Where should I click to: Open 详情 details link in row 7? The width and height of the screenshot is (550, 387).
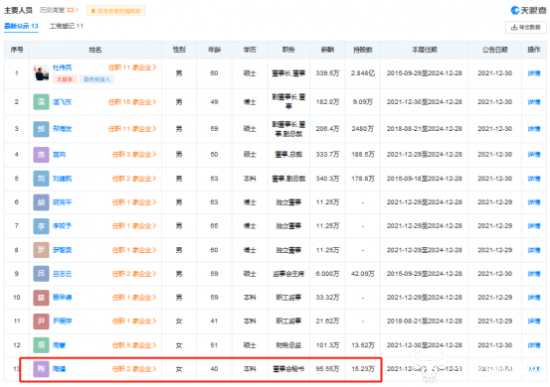534,226
